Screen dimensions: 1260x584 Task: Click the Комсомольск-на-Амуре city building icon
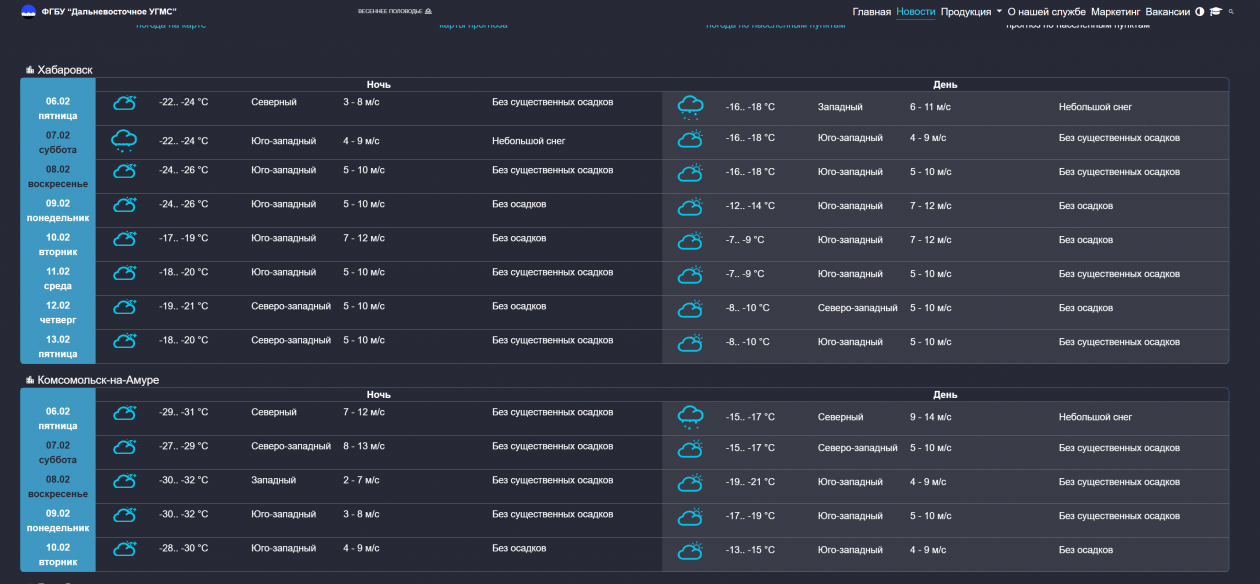tap(29, 380)
